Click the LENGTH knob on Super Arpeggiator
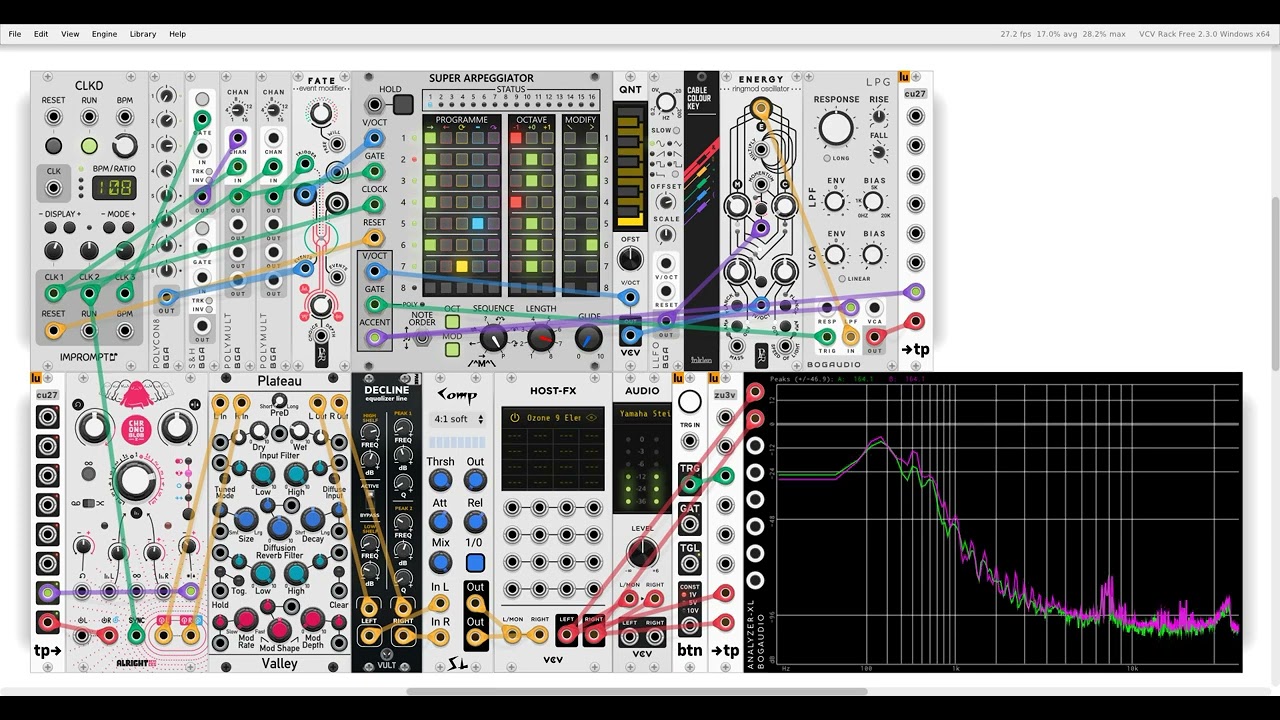 pos(541,338)
